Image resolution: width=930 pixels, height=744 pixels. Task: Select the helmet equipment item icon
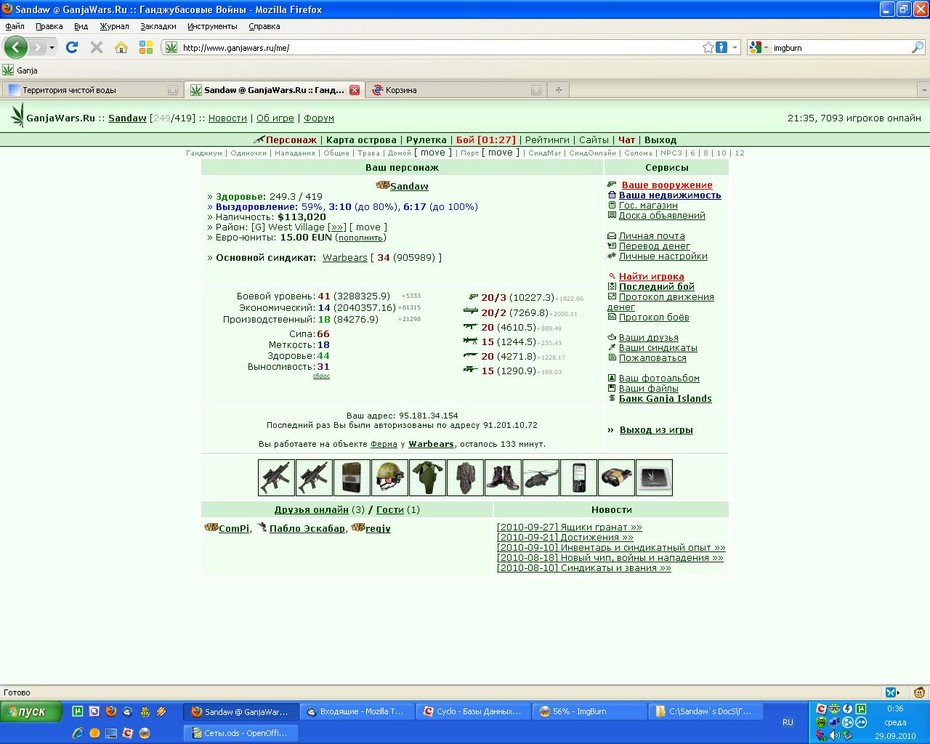tap(390, 478)
